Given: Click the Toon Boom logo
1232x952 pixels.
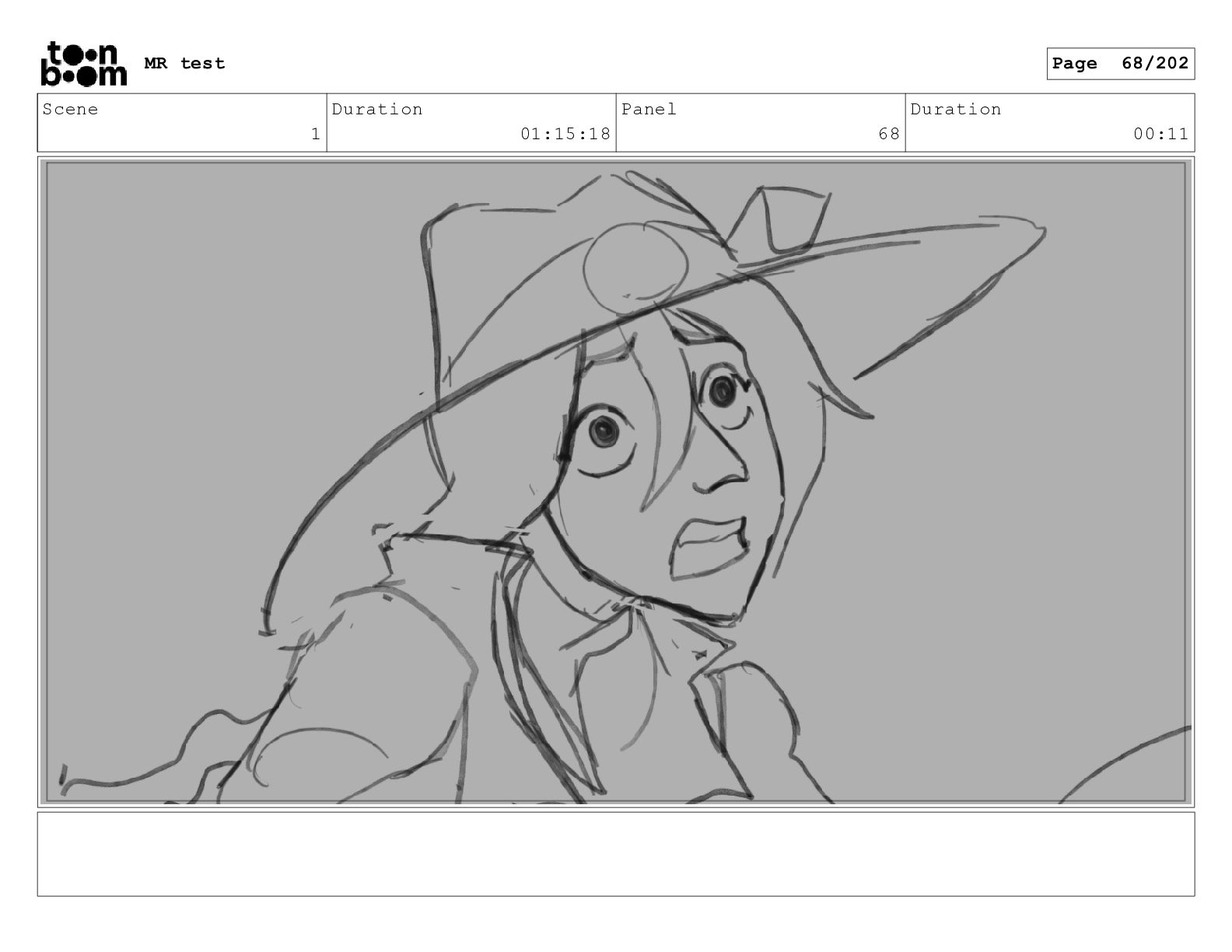Looking at the screenshot, I should pyautogui.click(x=83, y=64).
